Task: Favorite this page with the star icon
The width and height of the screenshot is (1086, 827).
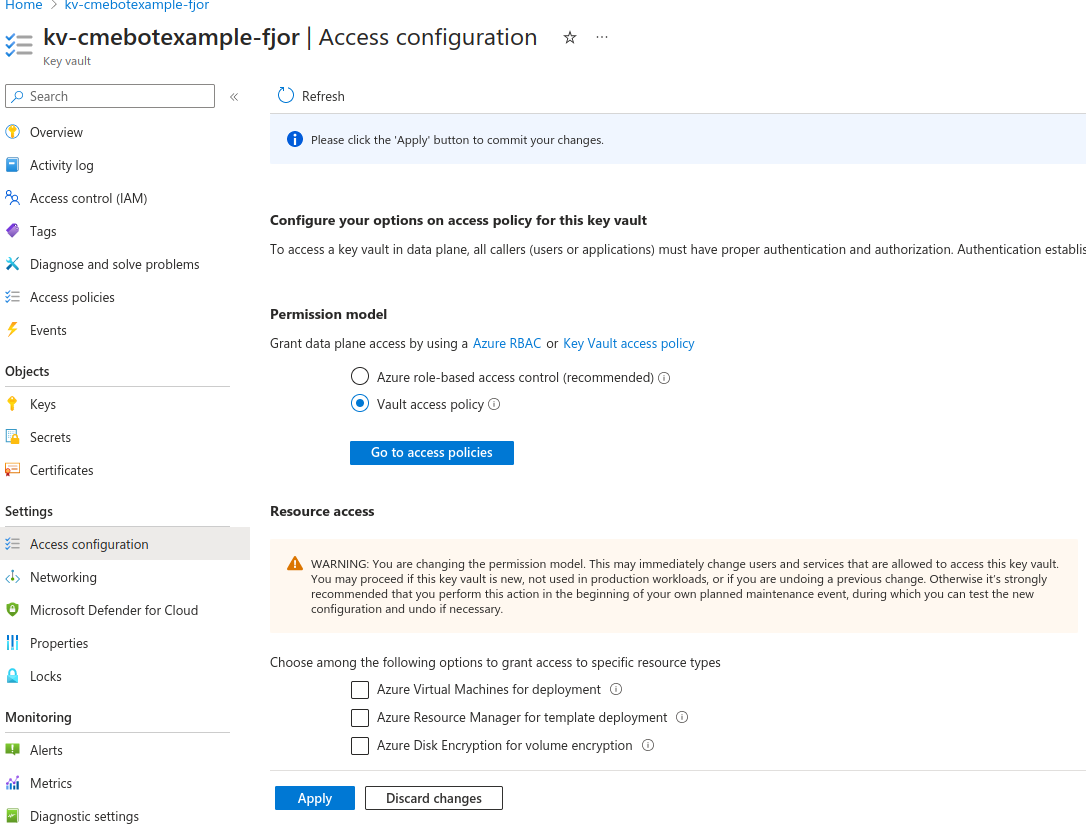Action: click(569, 37)
